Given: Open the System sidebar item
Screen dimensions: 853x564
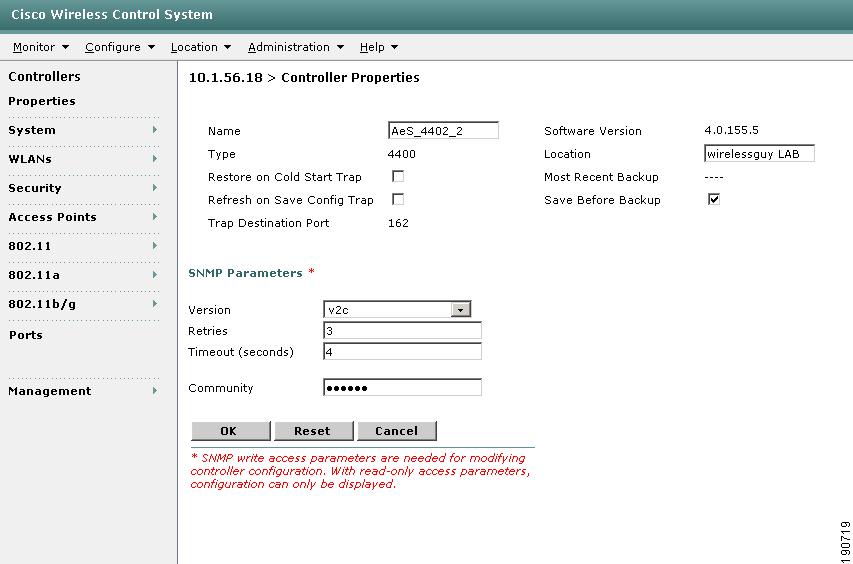Looking at the screenshot, I should 32,130.
